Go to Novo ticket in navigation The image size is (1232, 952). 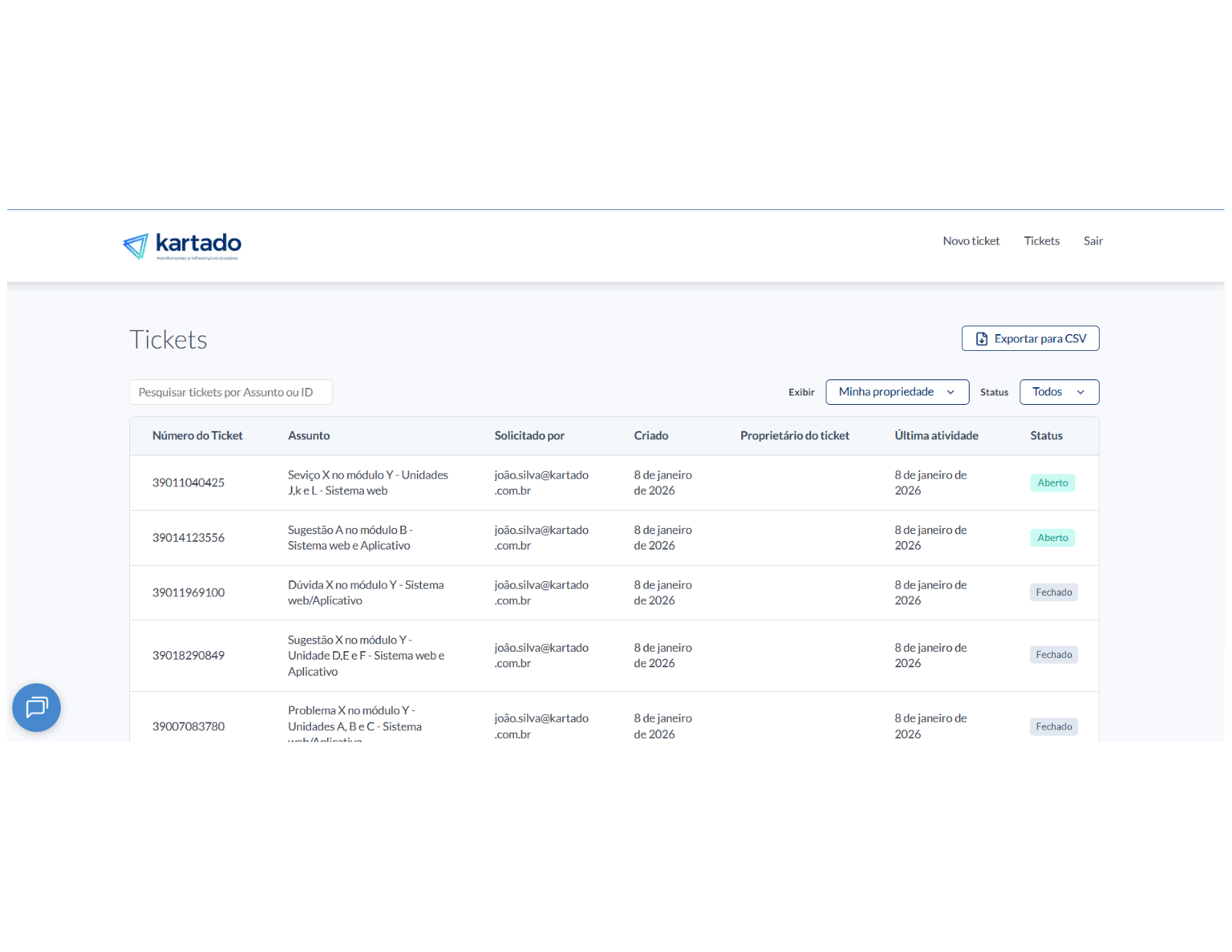click(970, 241)
